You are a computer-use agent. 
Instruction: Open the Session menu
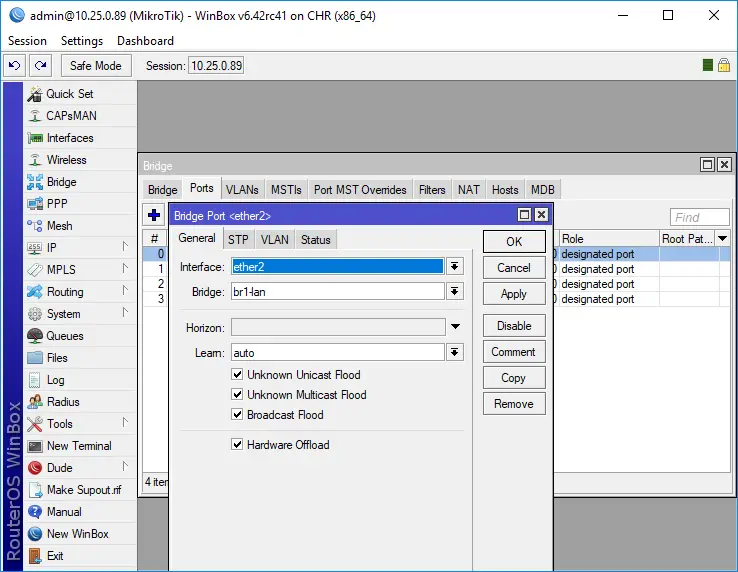[27, 41]
